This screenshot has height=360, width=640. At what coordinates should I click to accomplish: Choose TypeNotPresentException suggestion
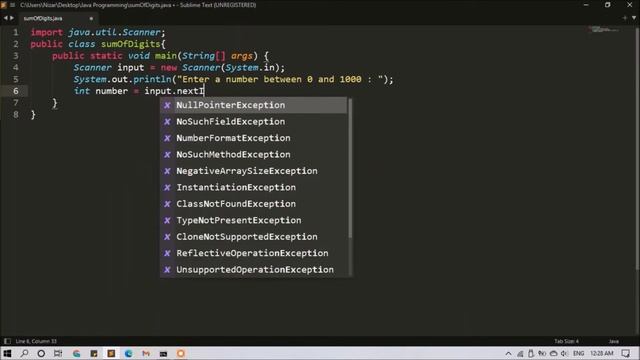(253, 220)
